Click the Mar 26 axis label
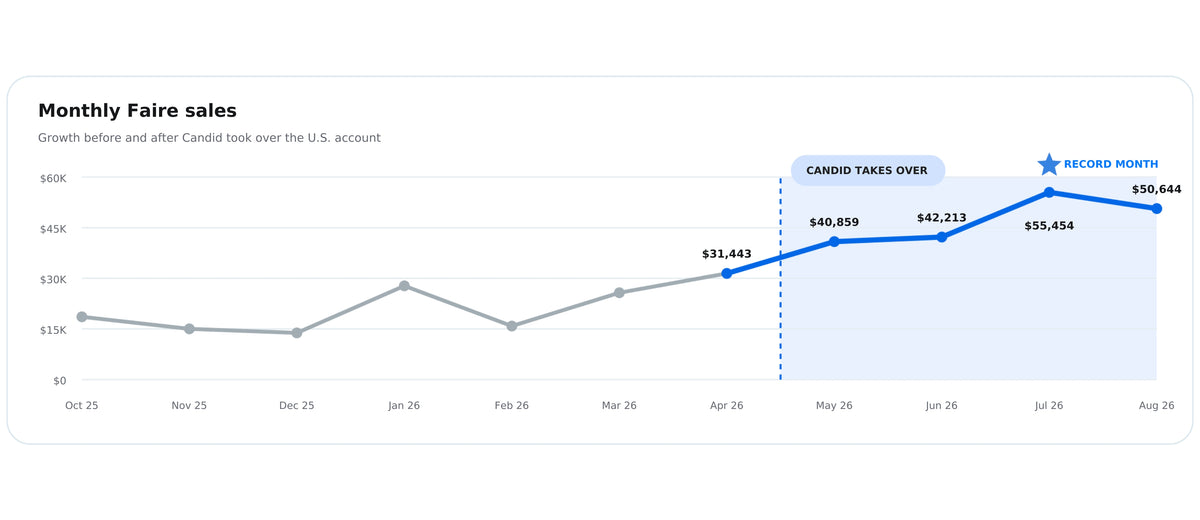Screen dimensions: 1200x520 619,406
